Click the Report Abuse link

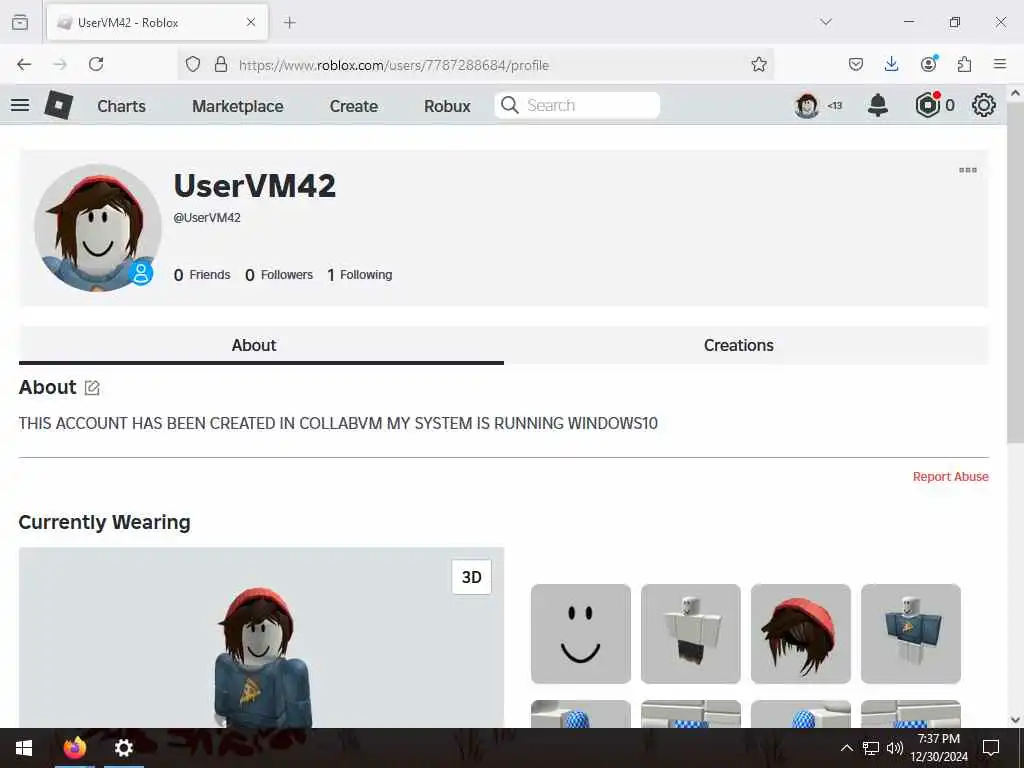click(x=950, y=477)
